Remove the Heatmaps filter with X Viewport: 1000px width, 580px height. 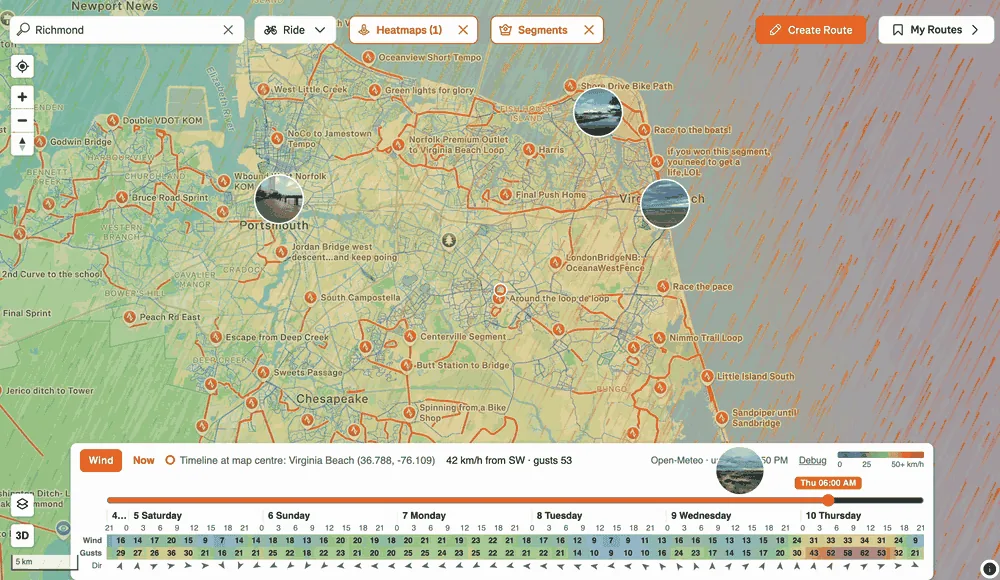pyautogui.click(x=463, y=30)
